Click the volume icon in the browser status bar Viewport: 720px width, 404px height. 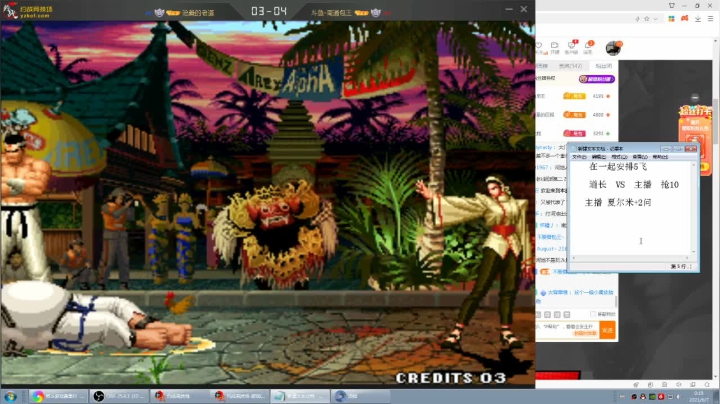[679, 385]
